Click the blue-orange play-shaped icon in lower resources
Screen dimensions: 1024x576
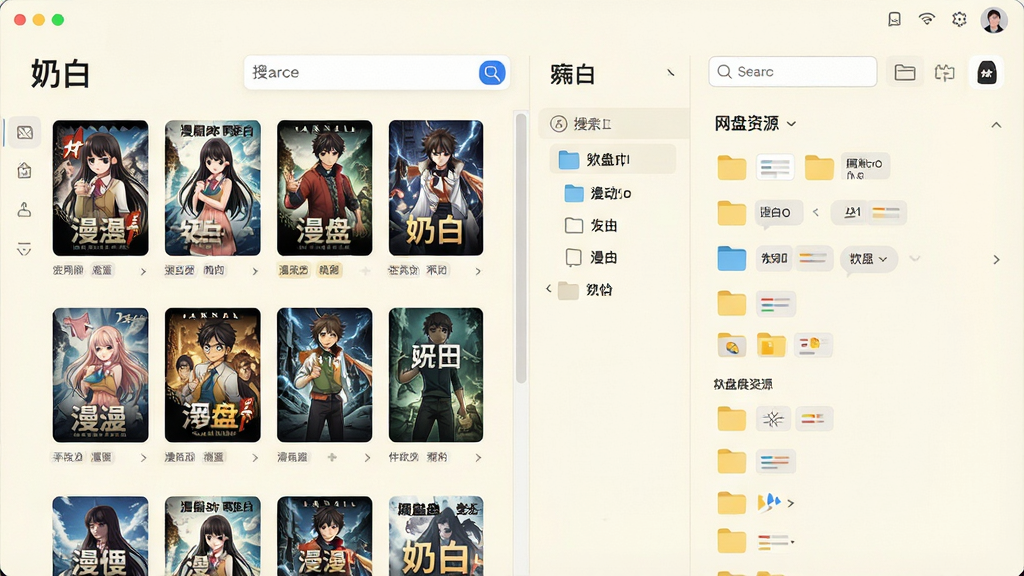pos(769,502)
